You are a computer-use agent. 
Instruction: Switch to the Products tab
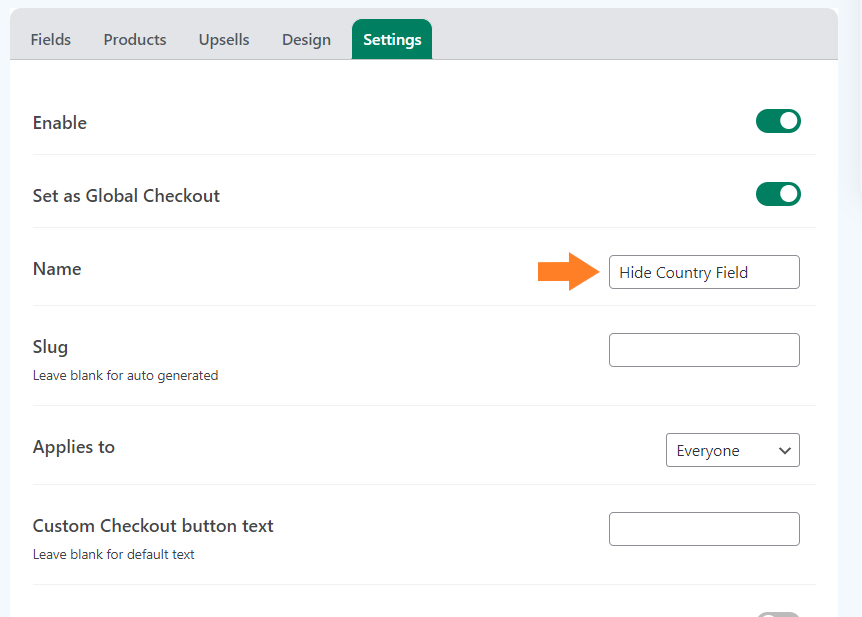coord(135,40)
